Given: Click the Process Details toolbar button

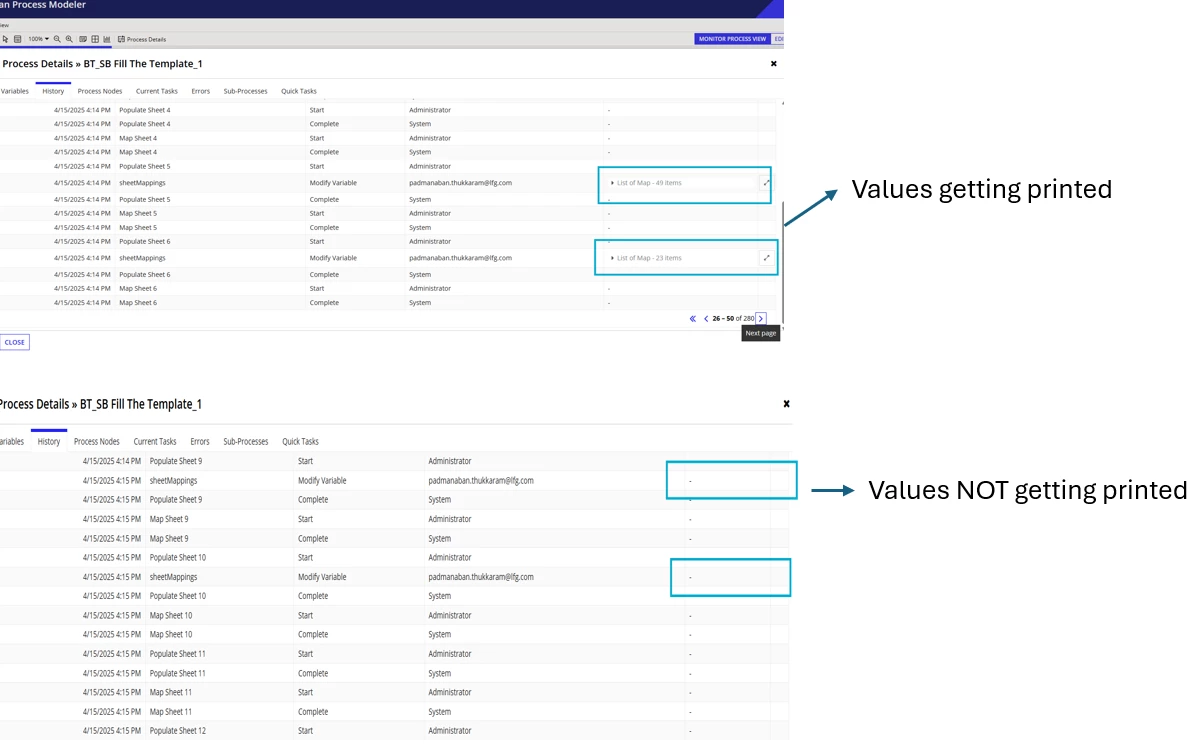Looking at the screenshot, I should click(142, 39).
